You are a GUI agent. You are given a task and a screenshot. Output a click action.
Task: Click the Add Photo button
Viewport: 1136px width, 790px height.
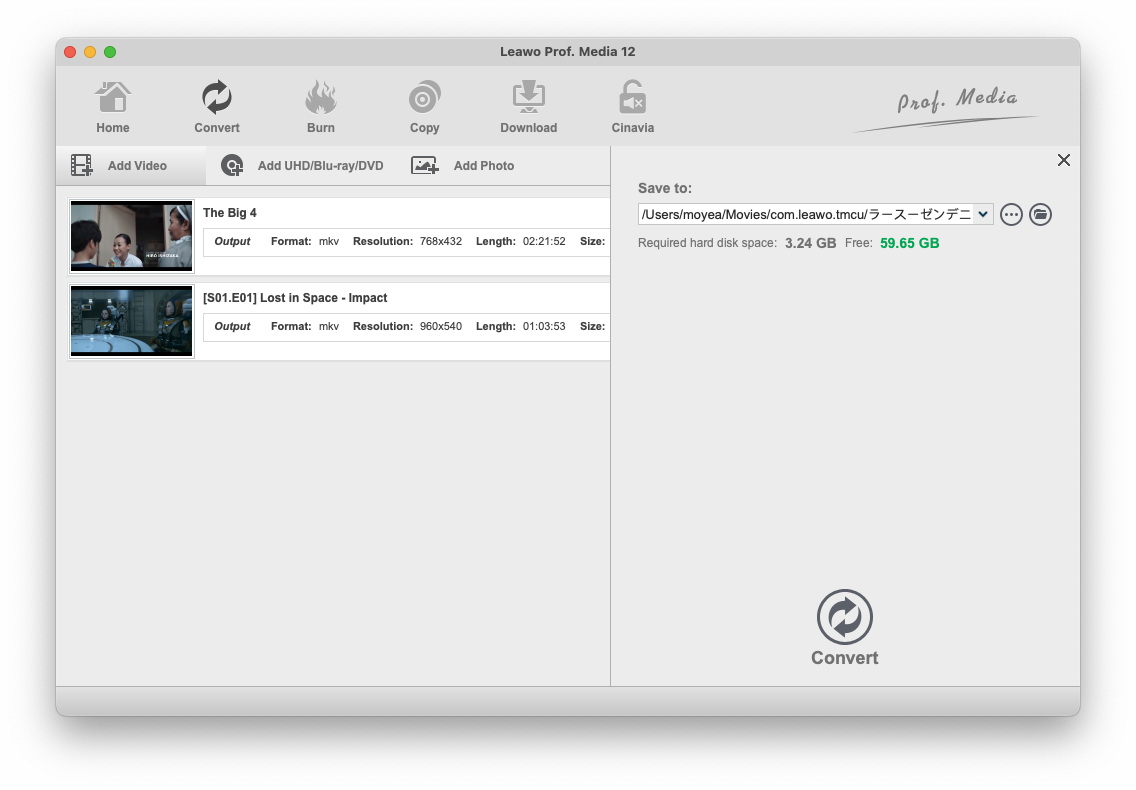pyautogui.click(x=463, y=166)
